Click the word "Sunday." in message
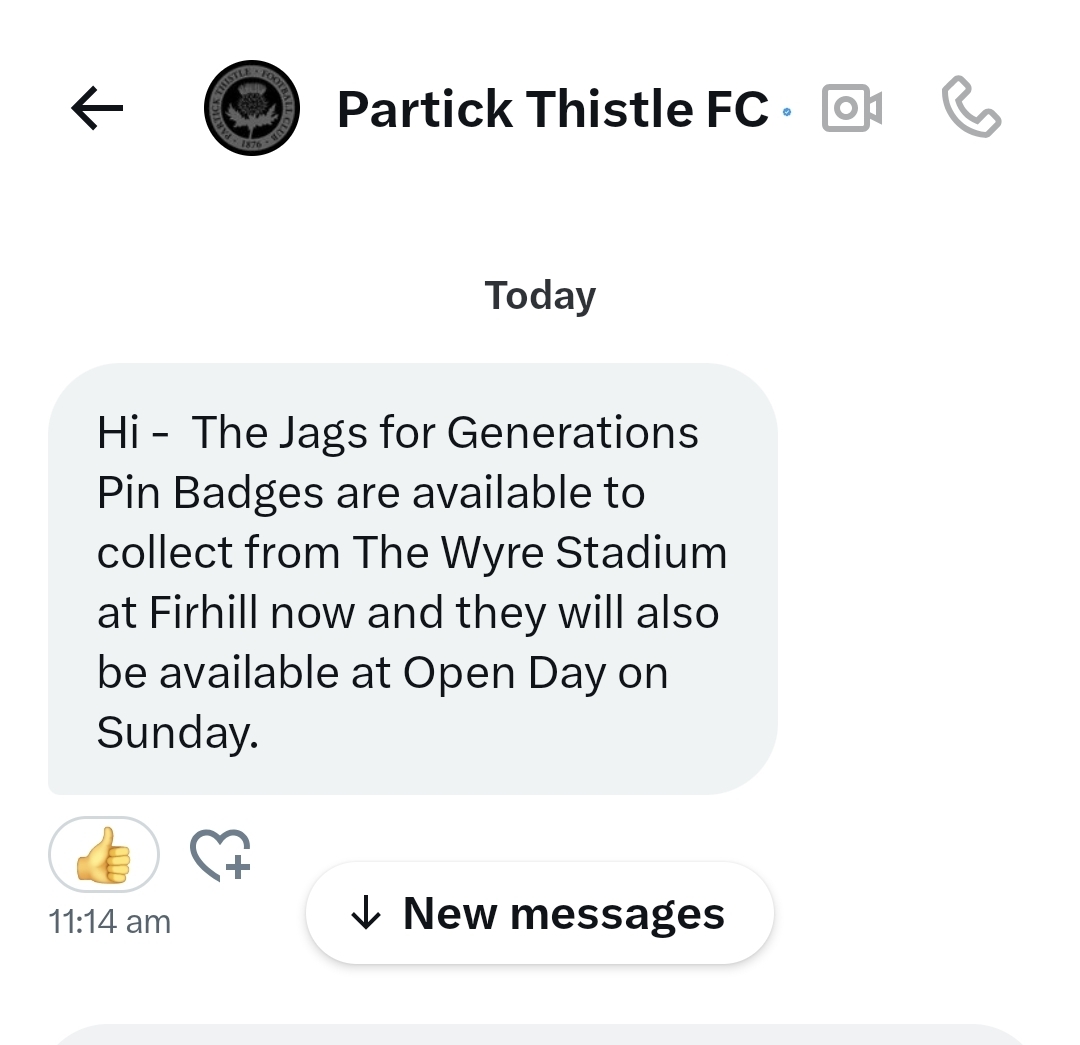The image size is (1080, 1045). (178, 733)
